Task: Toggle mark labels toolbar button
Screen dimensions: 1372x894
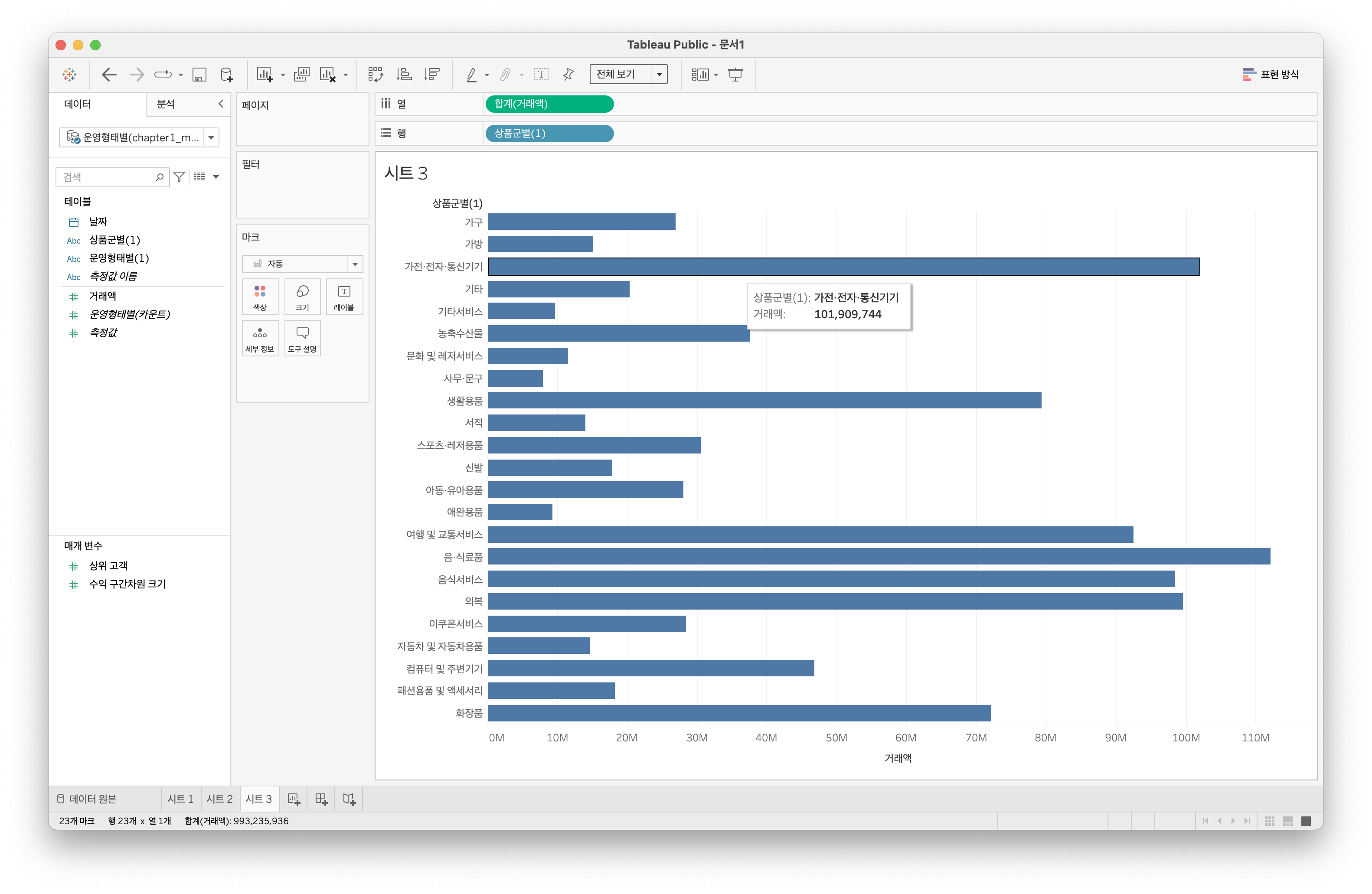Action: pyautogui.click(x=541, y=75)
